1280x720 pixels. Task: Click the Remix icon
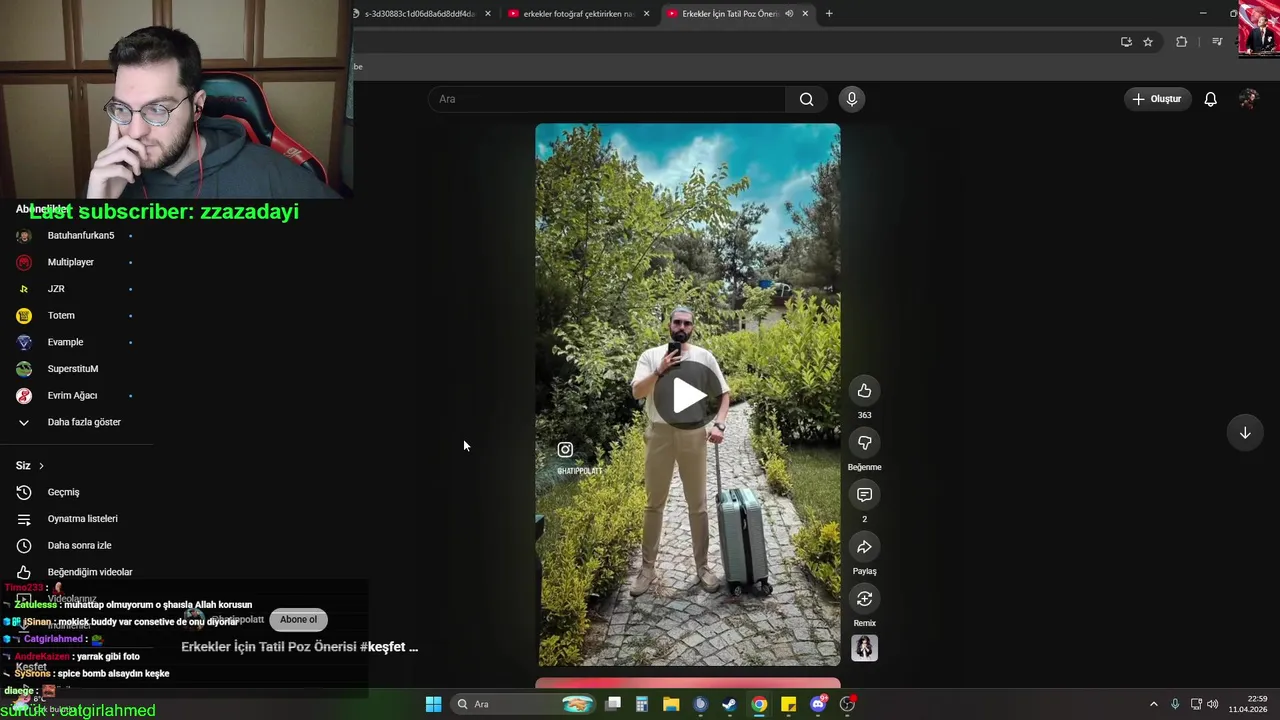click(x=865, y=599)
